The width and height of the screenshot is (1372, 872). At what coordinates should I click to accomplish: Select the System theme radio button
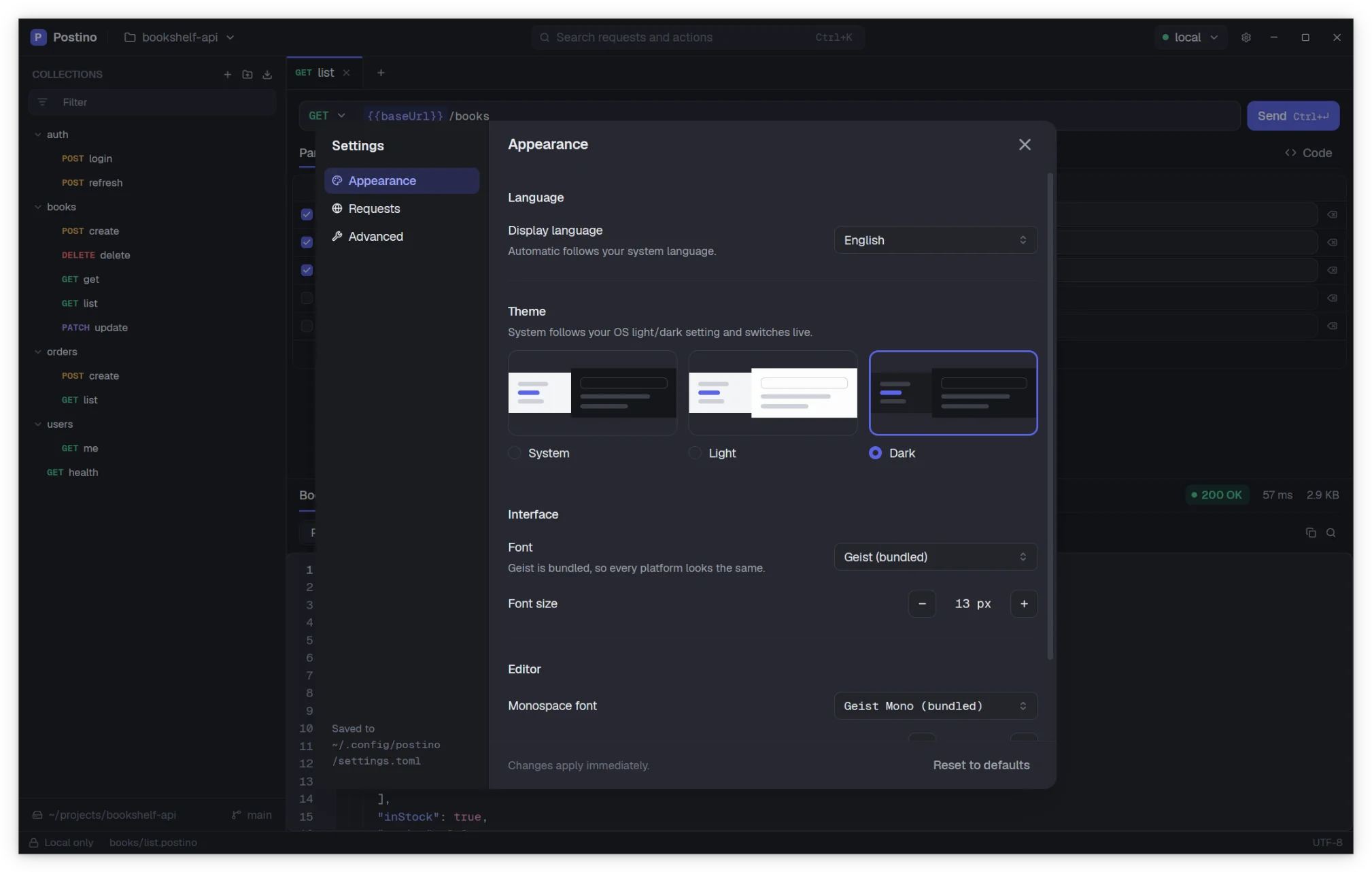click(x=515, y=453)
